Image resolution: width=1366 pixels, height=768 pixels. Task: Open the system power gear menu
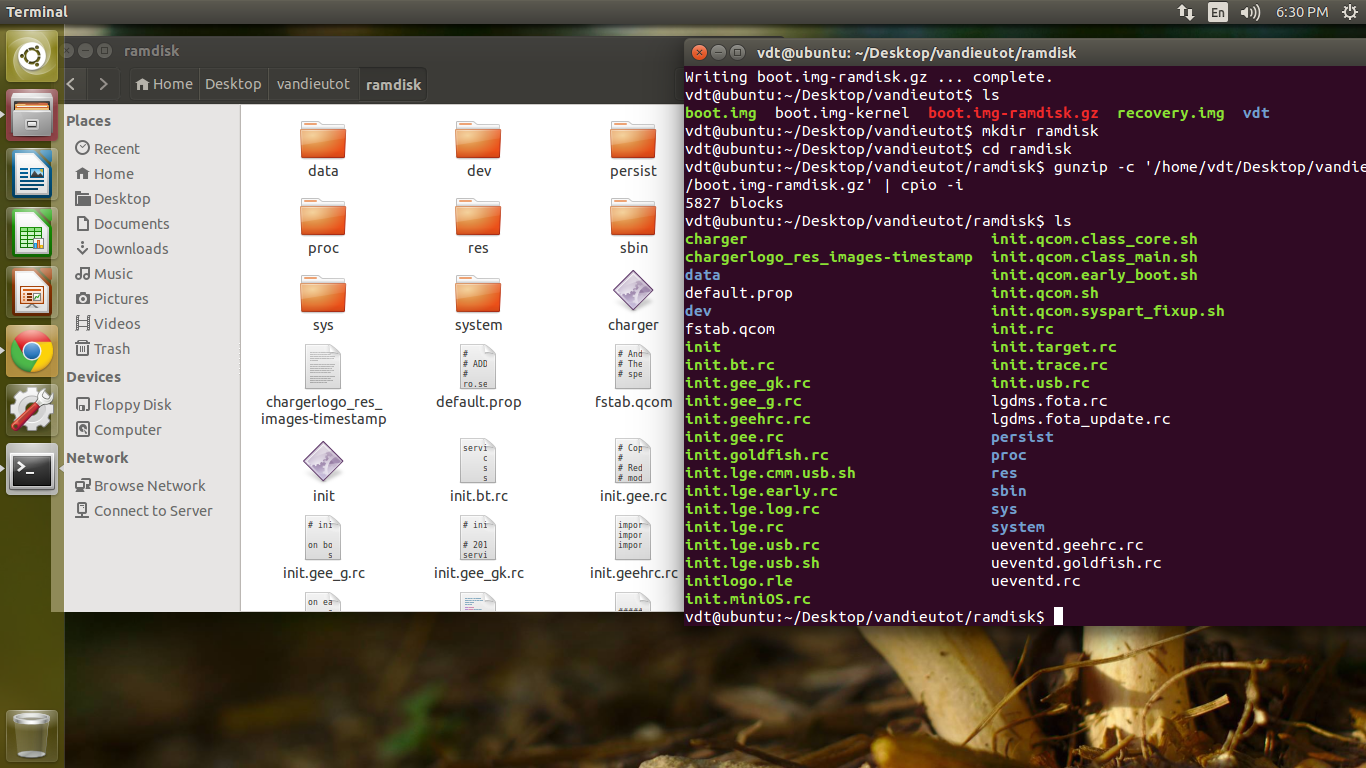click(1350, 12)
